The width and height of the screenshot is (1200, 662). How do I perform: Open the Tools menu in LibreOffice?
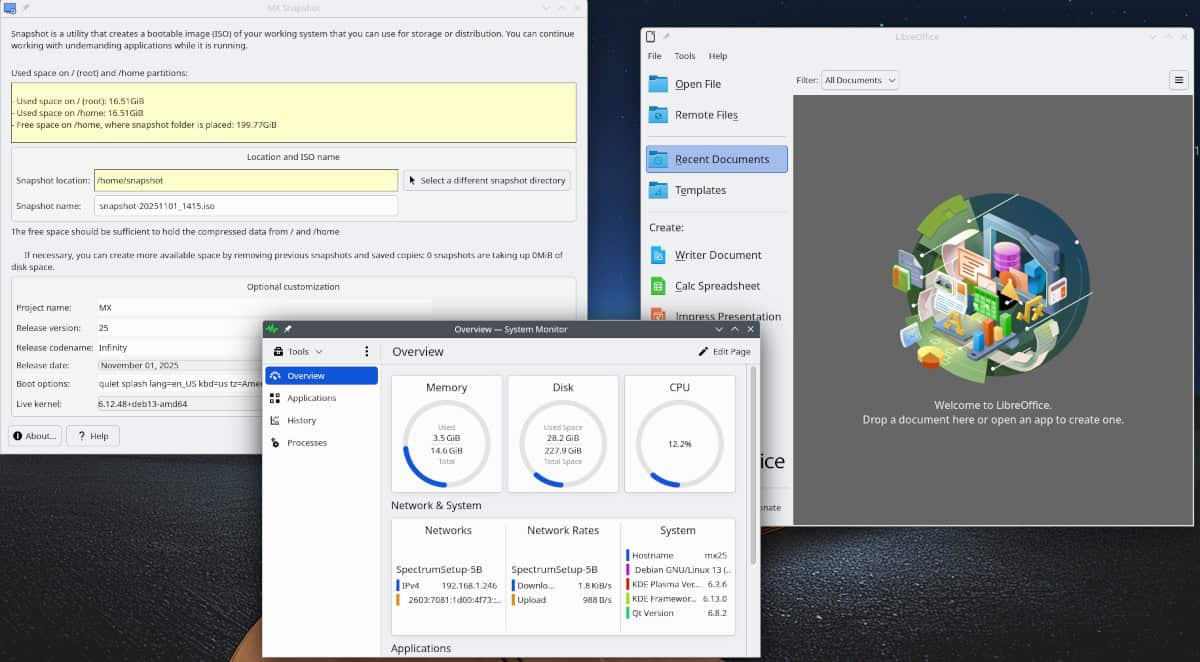[x=685, y=56]
